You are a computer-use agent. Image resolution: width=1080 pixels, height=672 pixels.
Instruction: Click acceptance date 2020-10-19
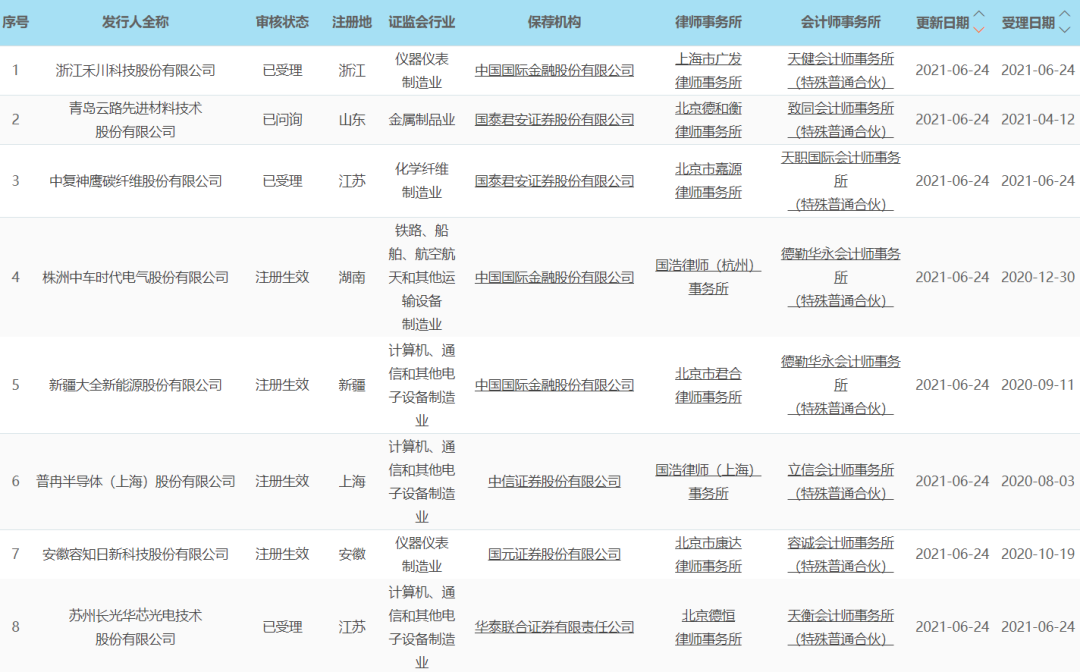(1037, 554)
